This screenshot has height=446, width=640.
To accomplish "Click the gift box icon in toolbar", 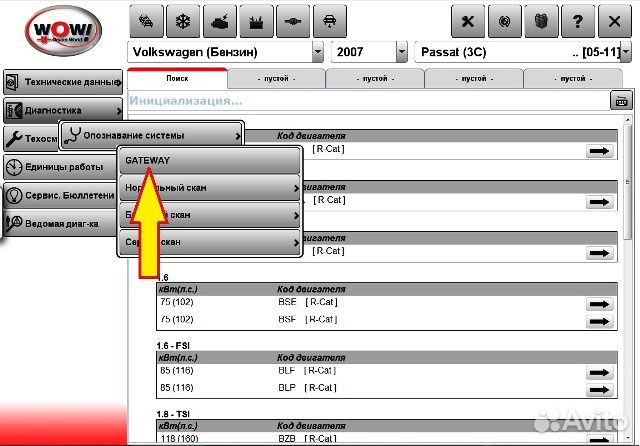I will [542, 20].
